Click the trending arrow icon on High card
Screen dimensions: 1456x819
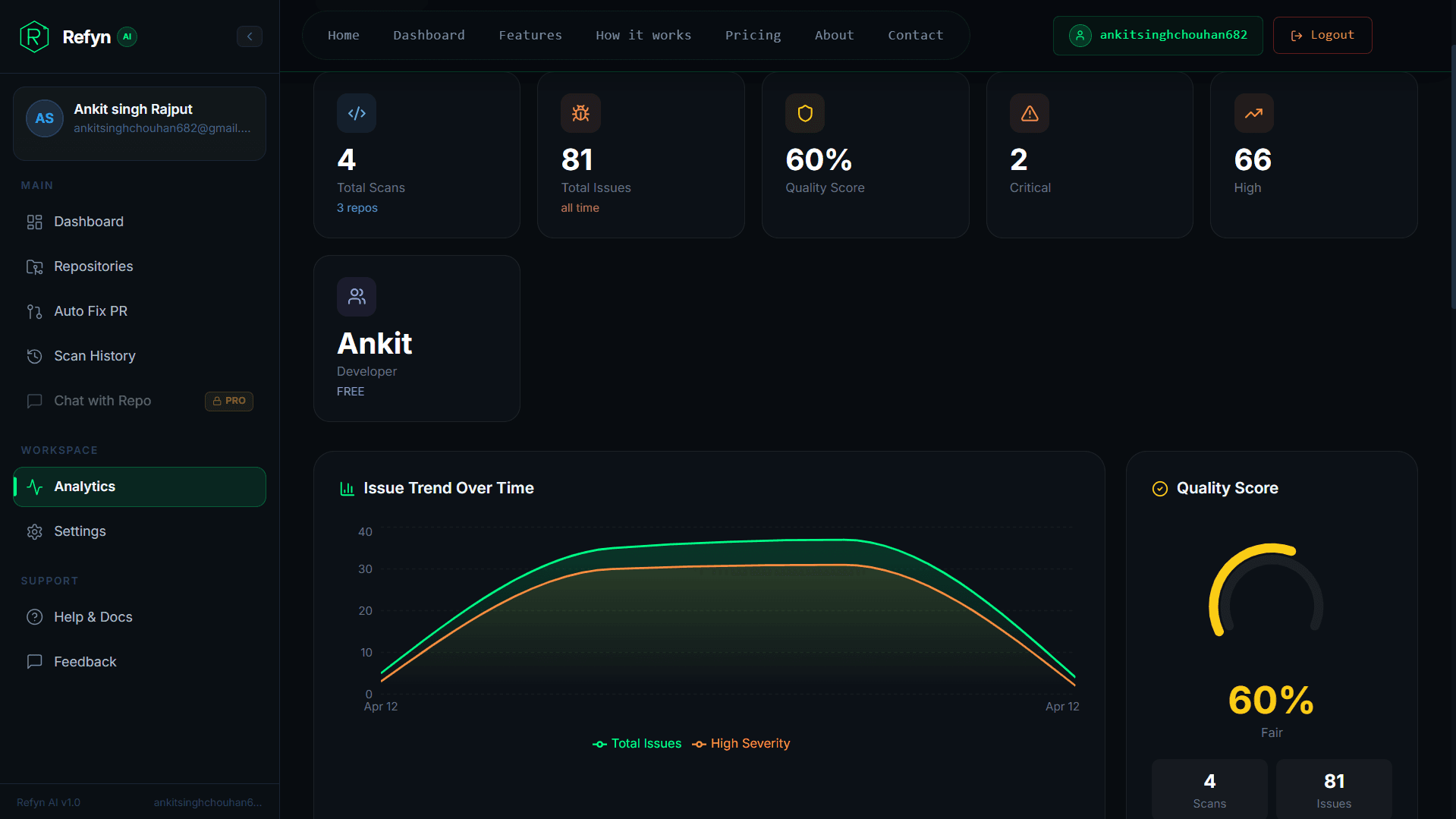click(1253, 113)
